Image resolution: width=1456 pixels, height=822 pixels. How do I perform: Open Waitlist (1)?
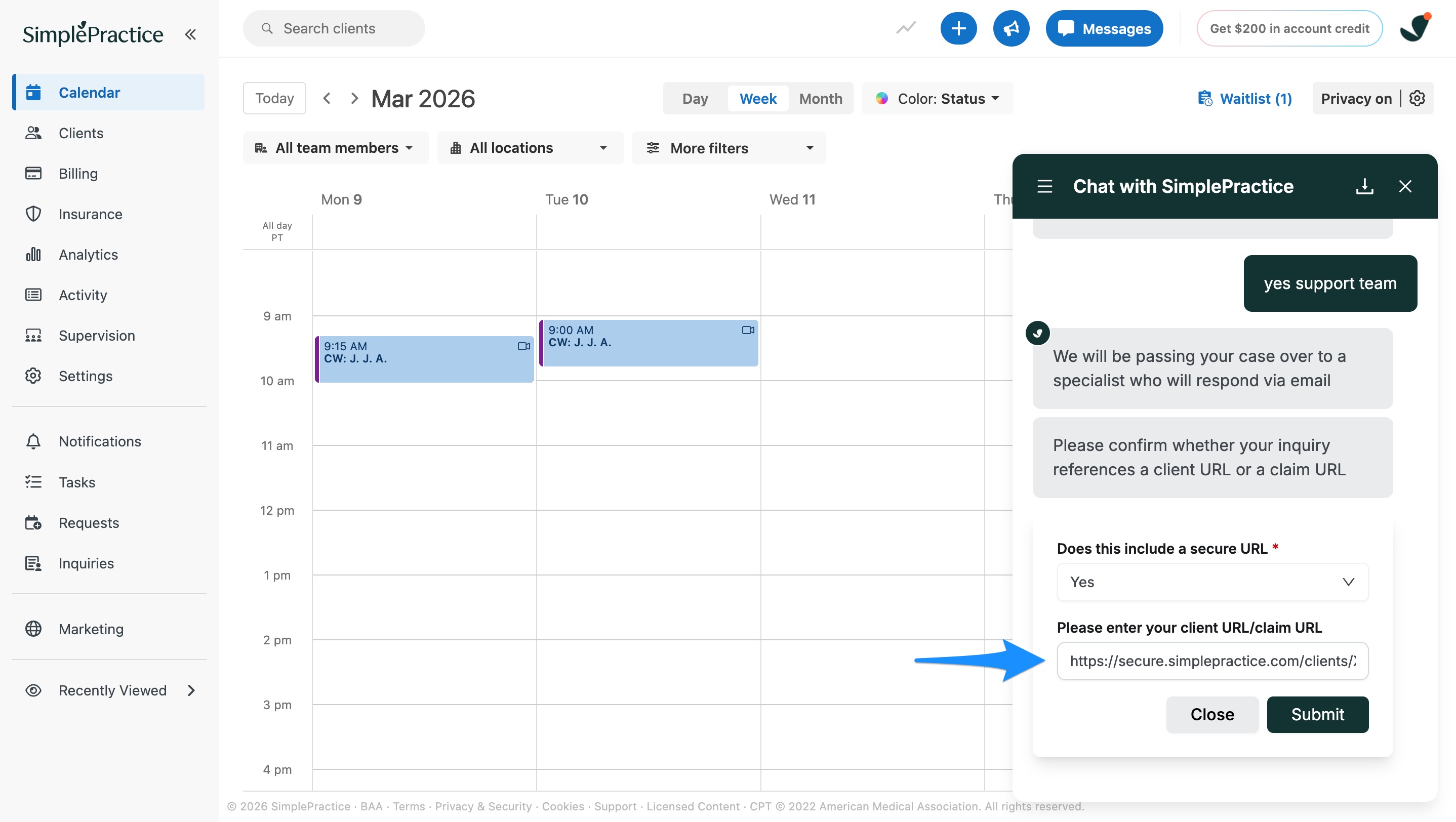[x=1244, y=98]
